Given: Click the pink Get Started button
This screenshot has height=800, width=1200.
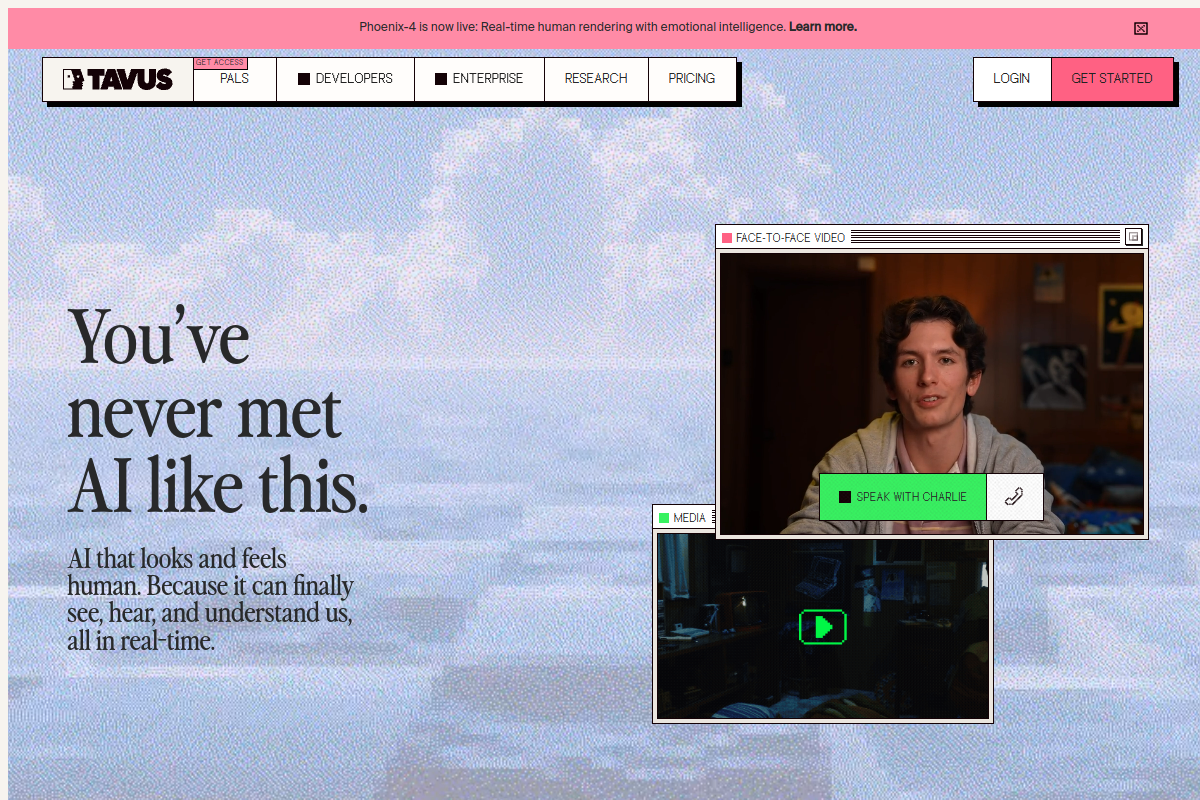Looking at the screenshot, I should coord(1112,79).
